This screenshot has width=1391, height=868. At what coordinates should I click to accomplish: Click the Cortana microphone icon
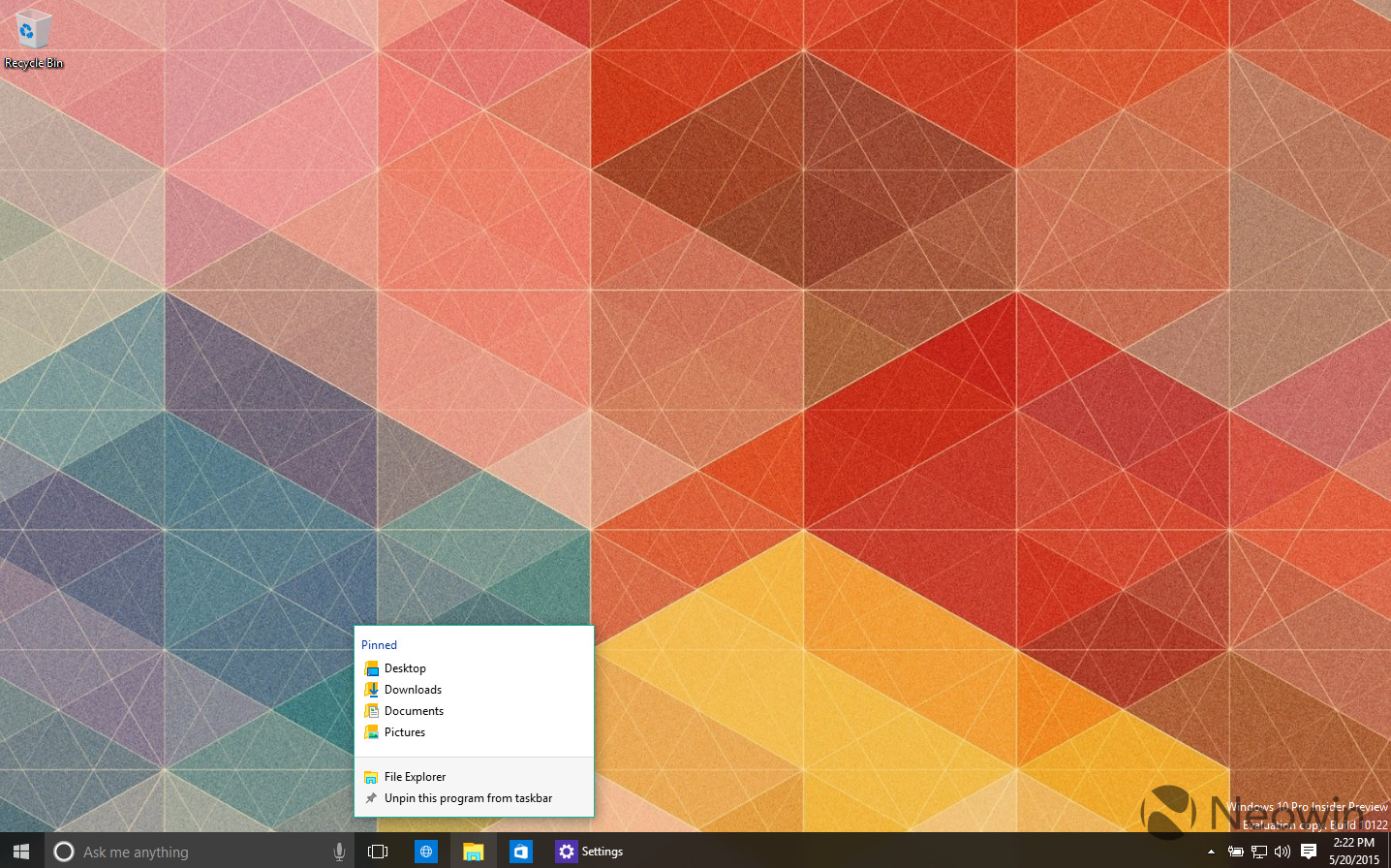(x=338, y=851)
